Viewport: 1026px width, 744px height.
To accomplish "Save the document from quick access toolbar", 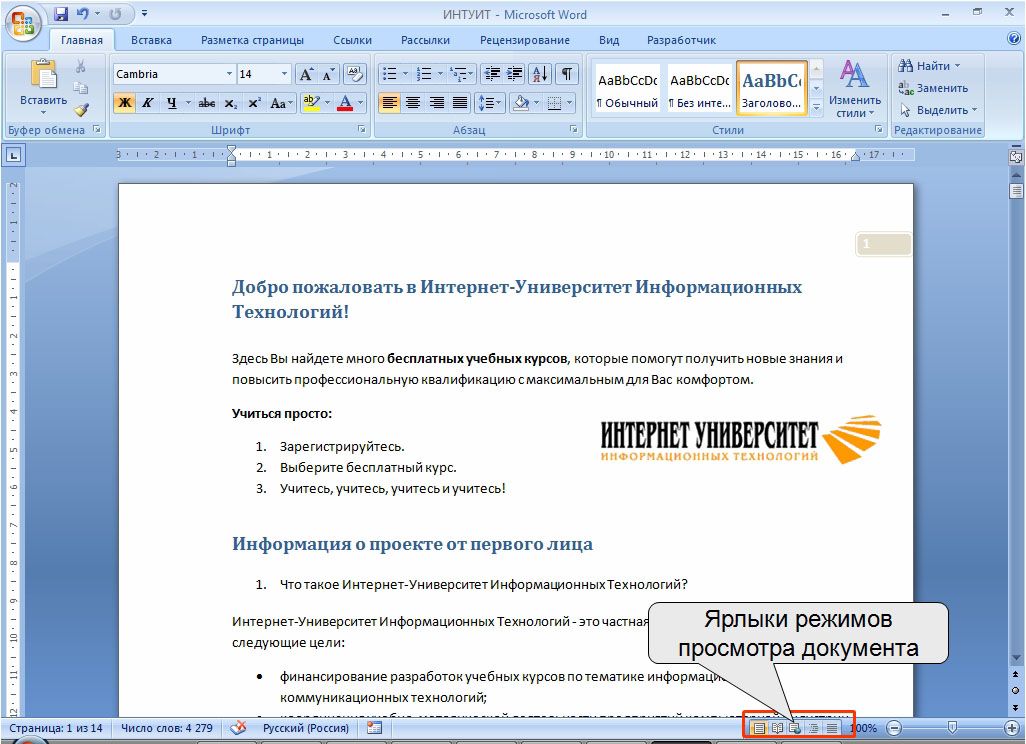I will (x=61, y=14).
